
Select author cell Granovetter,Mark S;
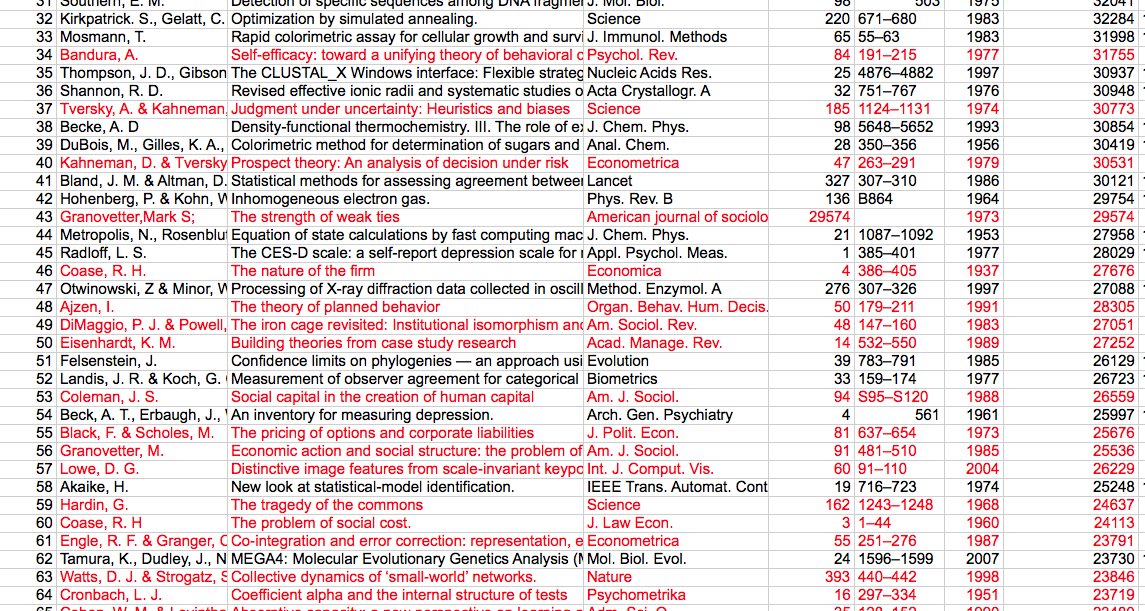pyautogui.click(x=142, y=217)
